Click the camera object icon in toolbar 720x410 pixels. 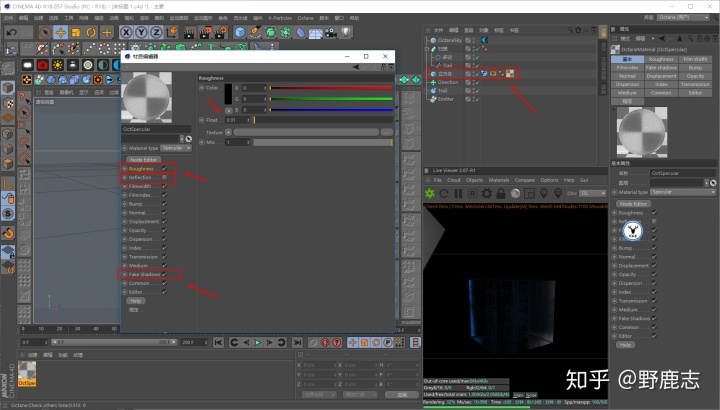click(x=331, y=32)
